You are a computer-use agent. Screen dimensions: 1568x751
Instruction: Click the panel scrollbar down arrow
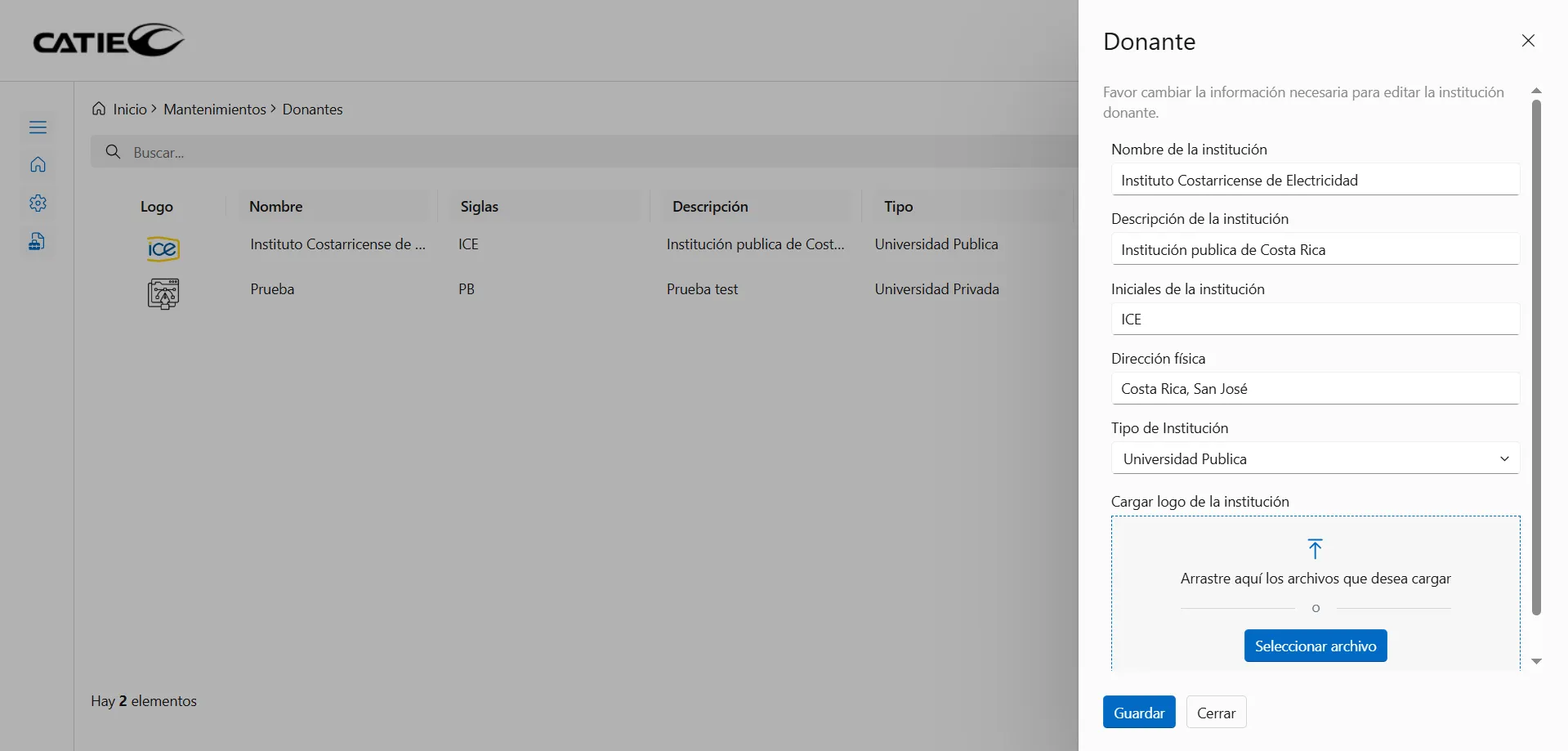coord(1536,661)
